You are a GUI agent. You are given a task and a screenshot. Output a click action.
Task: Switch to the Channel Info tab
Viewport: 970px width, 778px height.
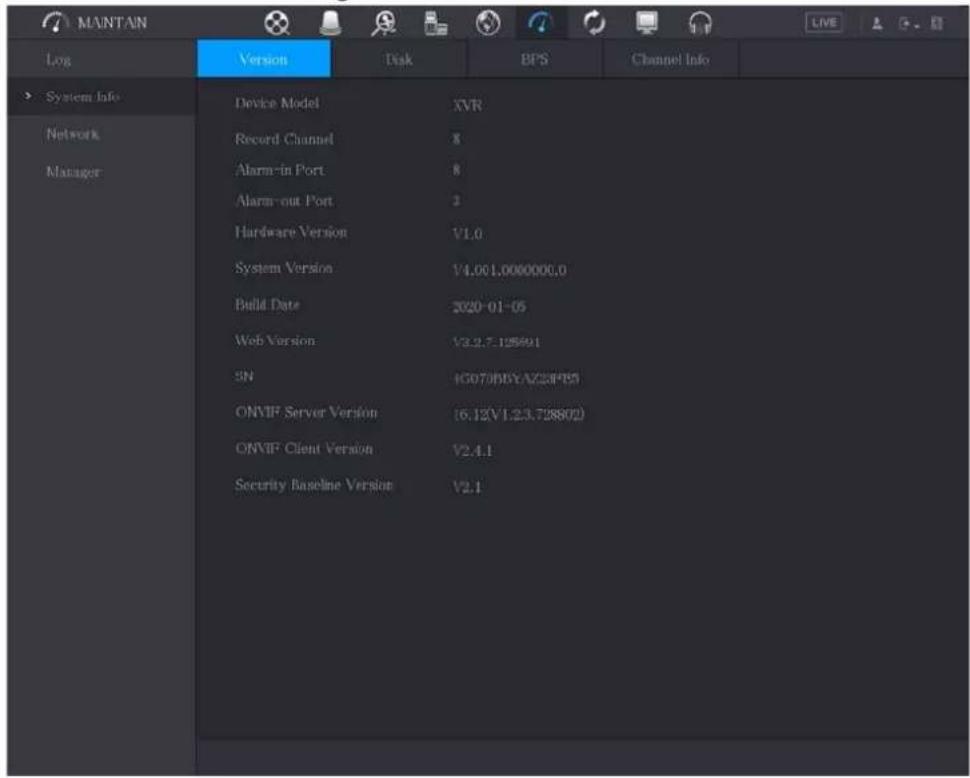pos(670,59)
